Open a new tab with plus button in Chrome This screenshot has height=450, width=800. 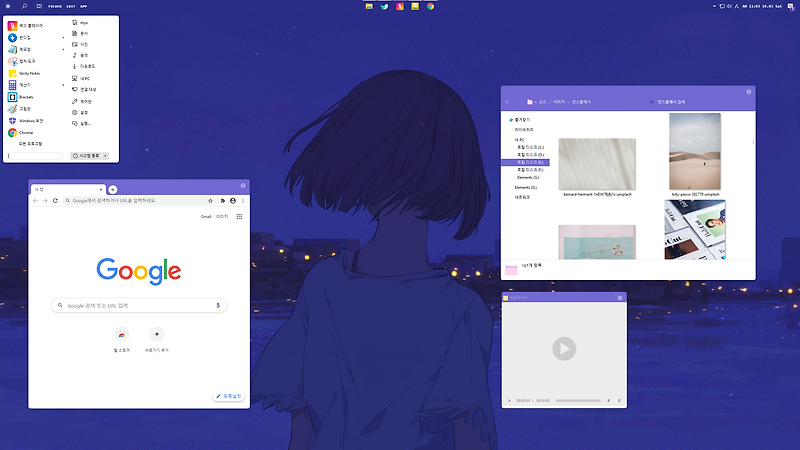[x=113, y=189]
